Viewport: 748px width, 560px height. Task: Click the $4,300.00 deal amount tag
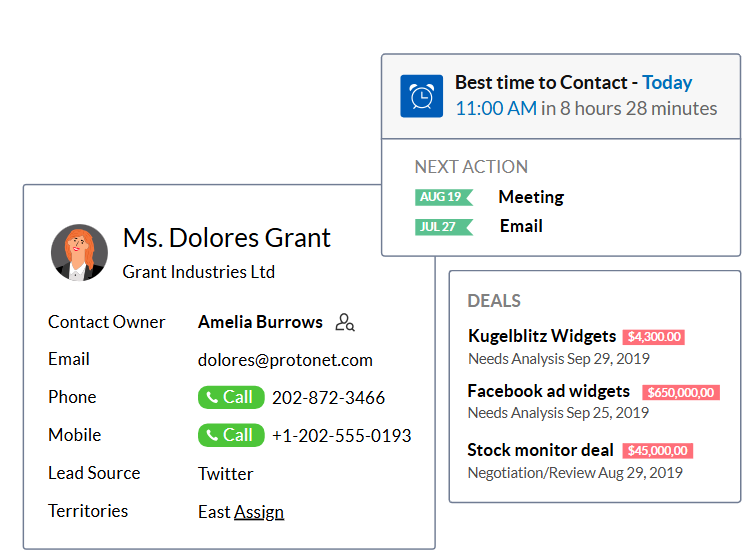(653, 337)
